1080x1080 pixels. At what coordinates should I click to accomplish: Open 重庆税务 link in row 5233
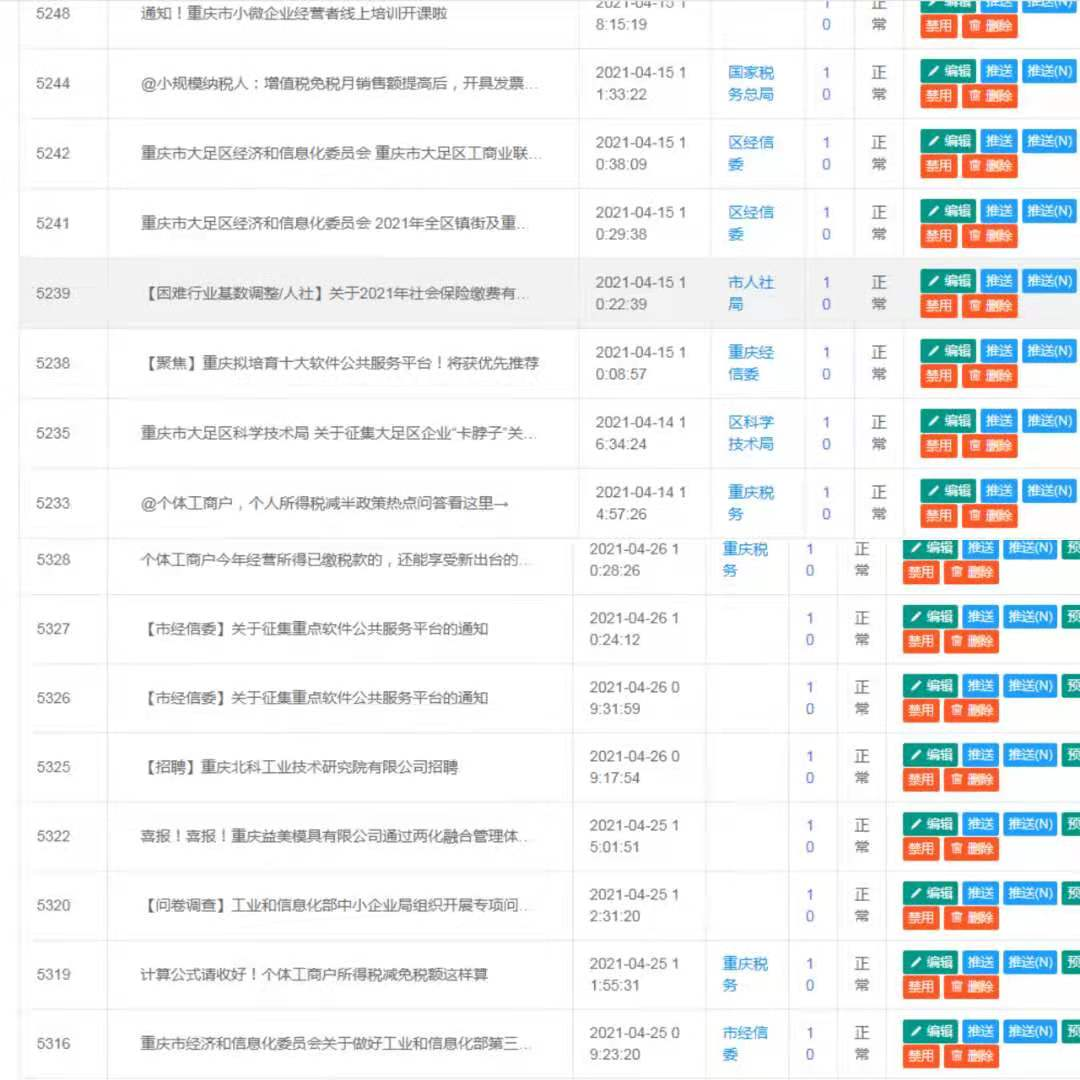pos(751,503)
